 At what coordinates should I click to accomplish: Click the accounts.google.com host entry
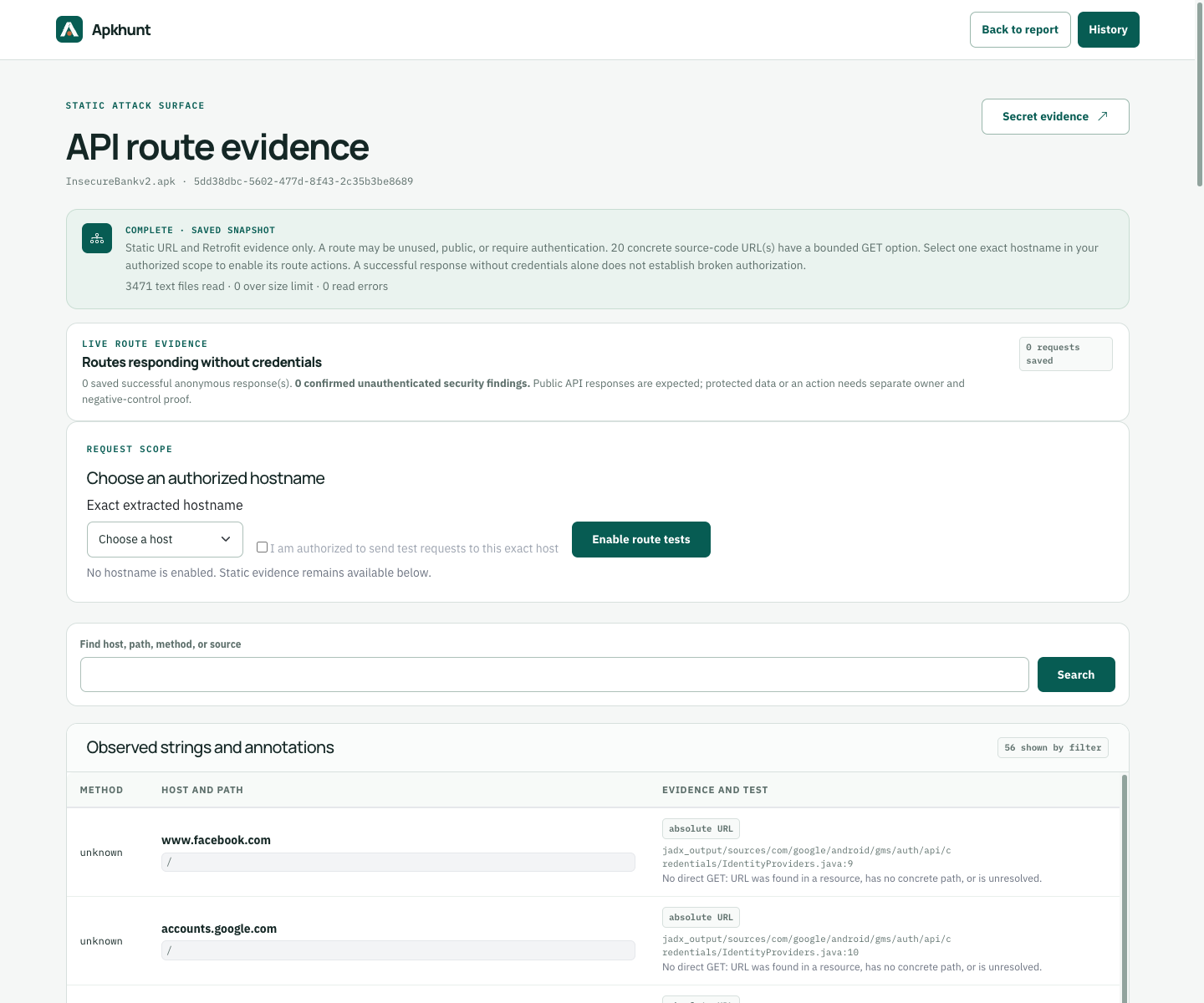click(219, 929)
